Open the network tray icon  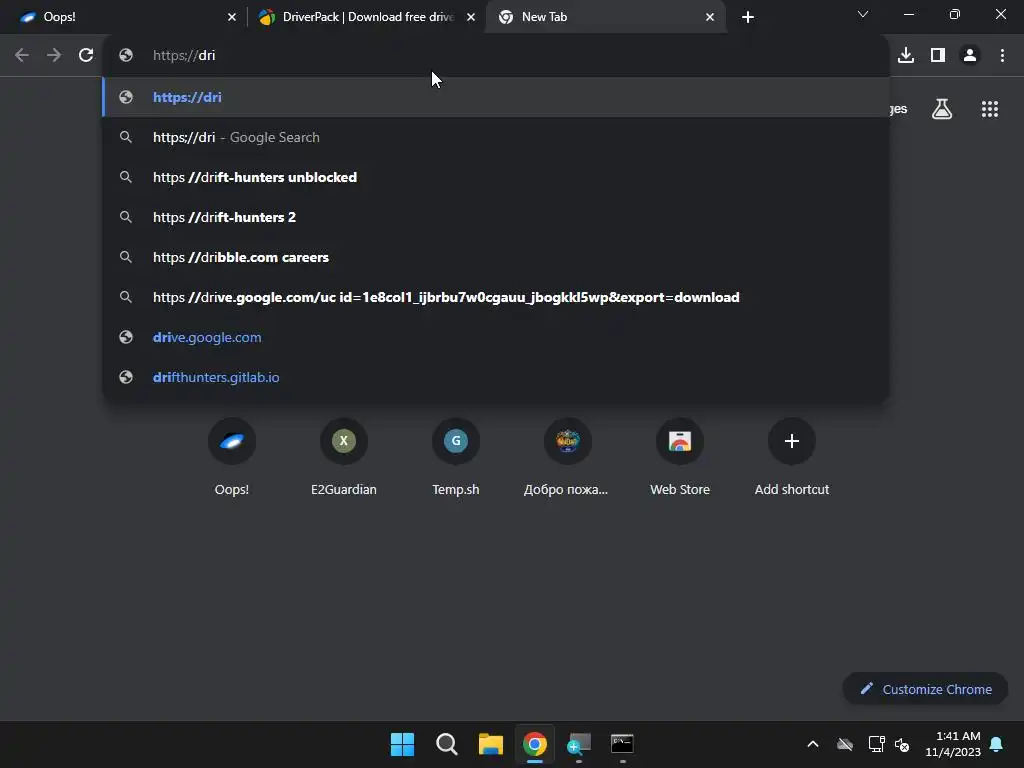point(876,744)
